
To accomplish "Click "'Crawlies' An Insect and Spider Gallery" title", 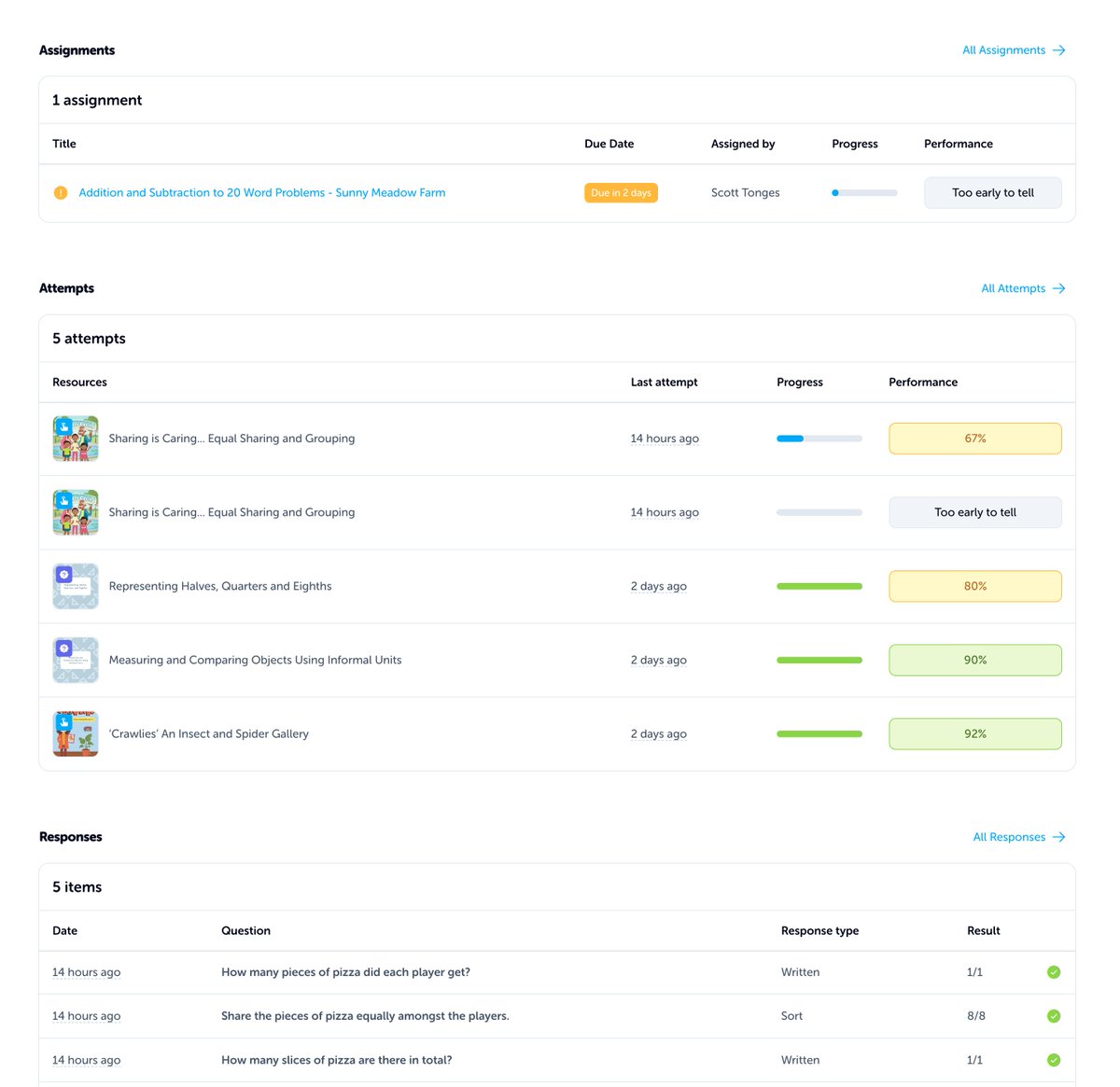I will pos(209,734).
